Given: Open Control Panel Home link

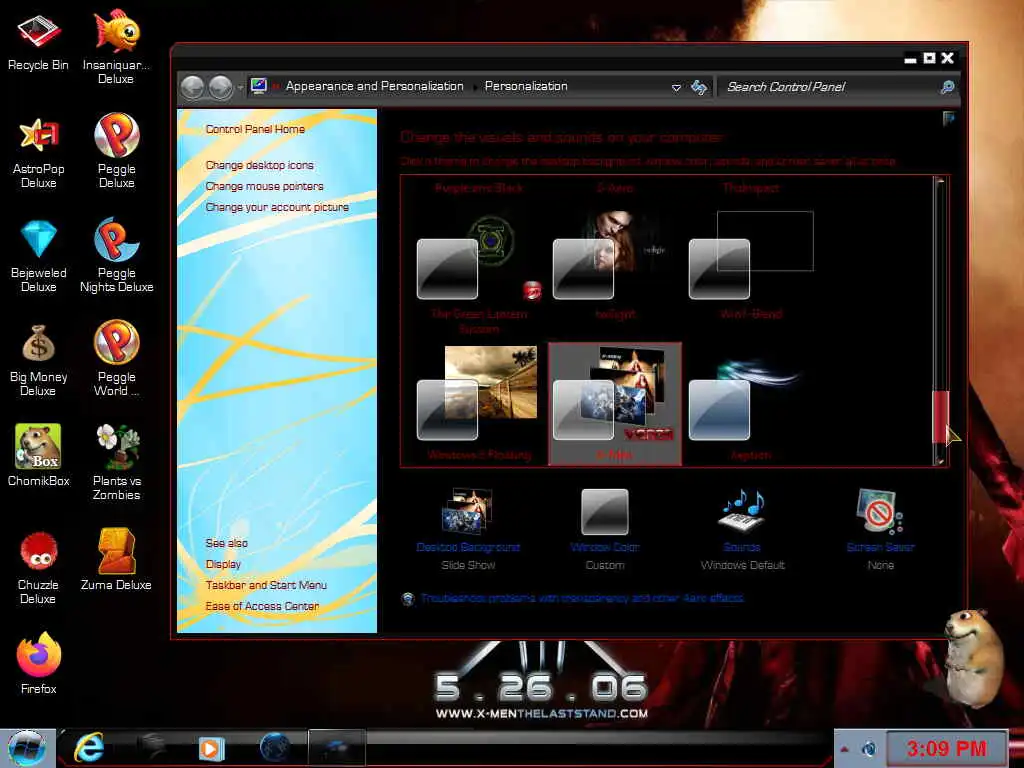Looking at the screenshot, I should coord(255,129).
